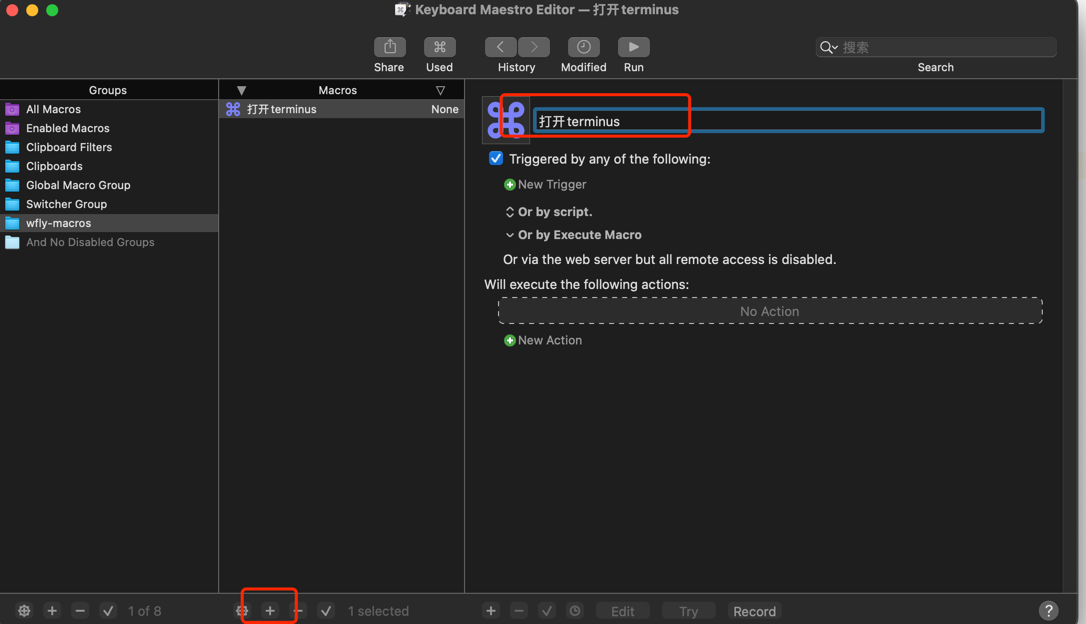Select the '打开 terminus' macro row in list
The width and height of the screenshot is (1086, 624).
341,109
